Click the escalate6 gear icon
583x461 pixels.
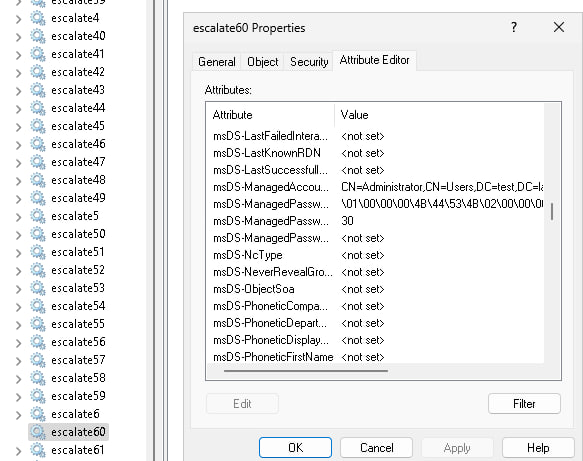(38, 414)
